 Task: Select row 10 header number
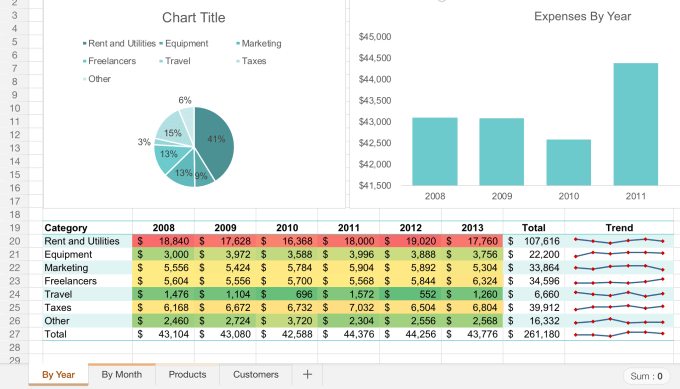pyautogui.click(x=15, y=108)
